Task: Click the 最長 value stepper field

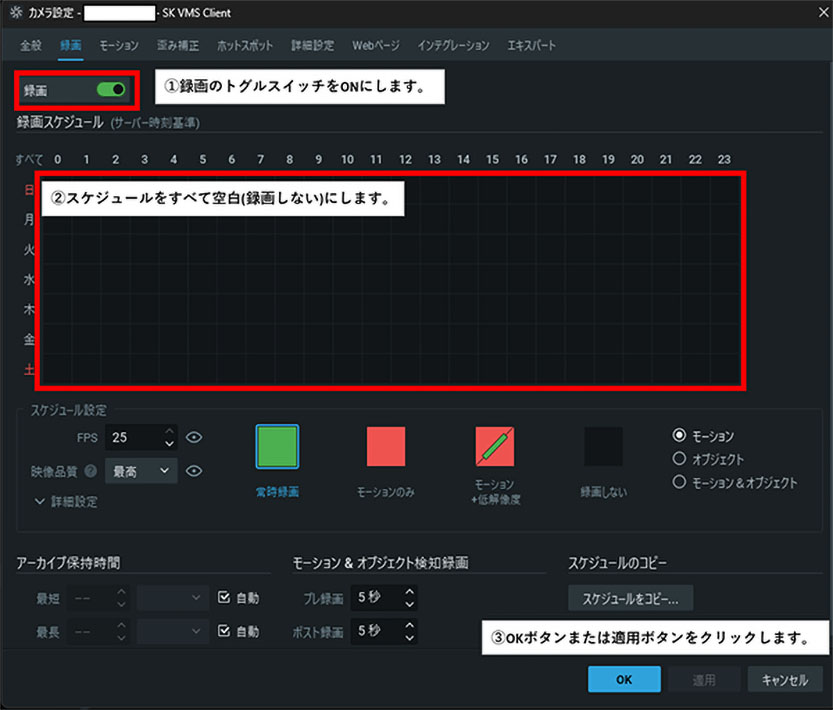Action: (x=99, y=631)
